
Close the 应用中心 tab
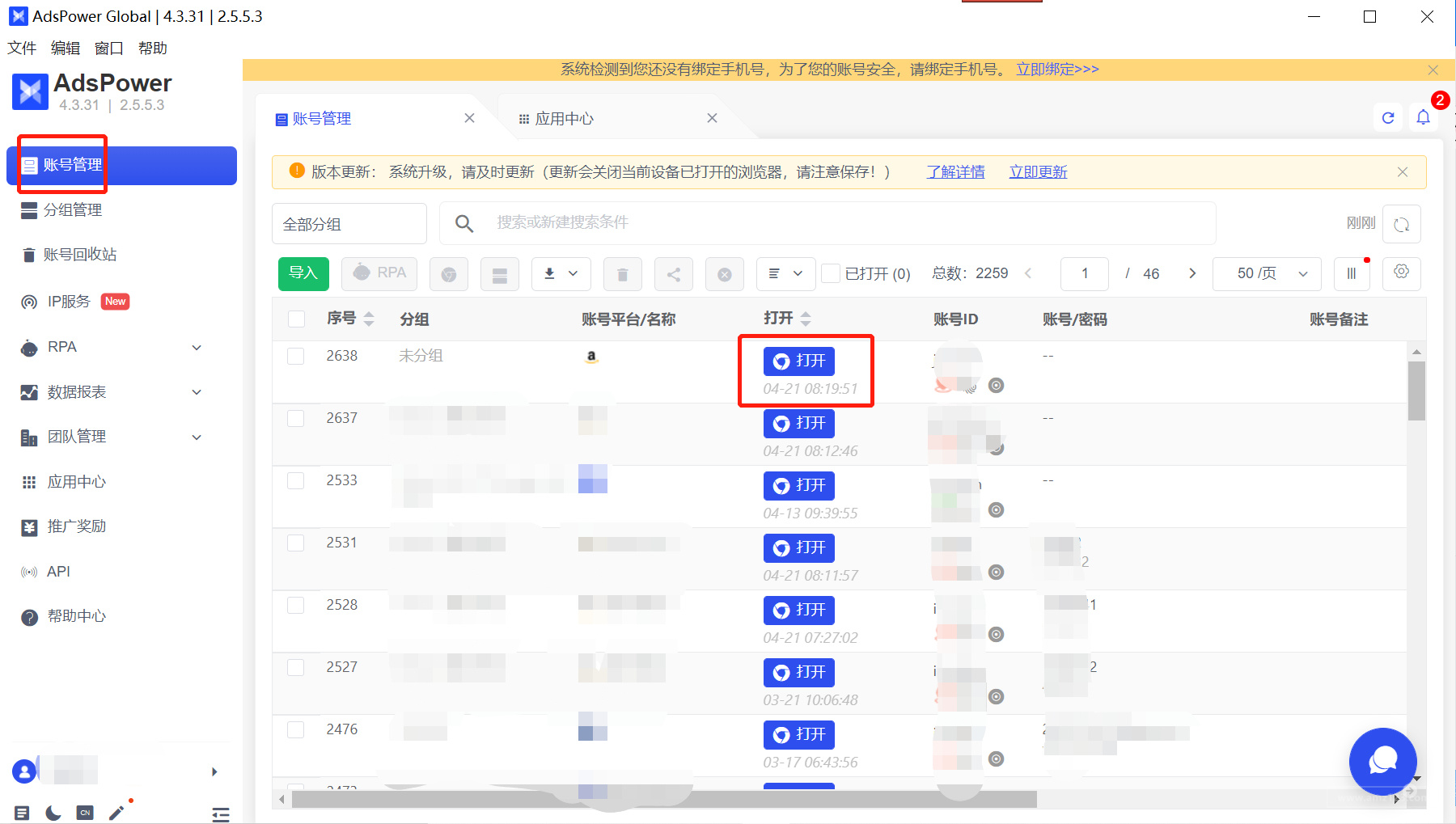(x=712, y=118)
